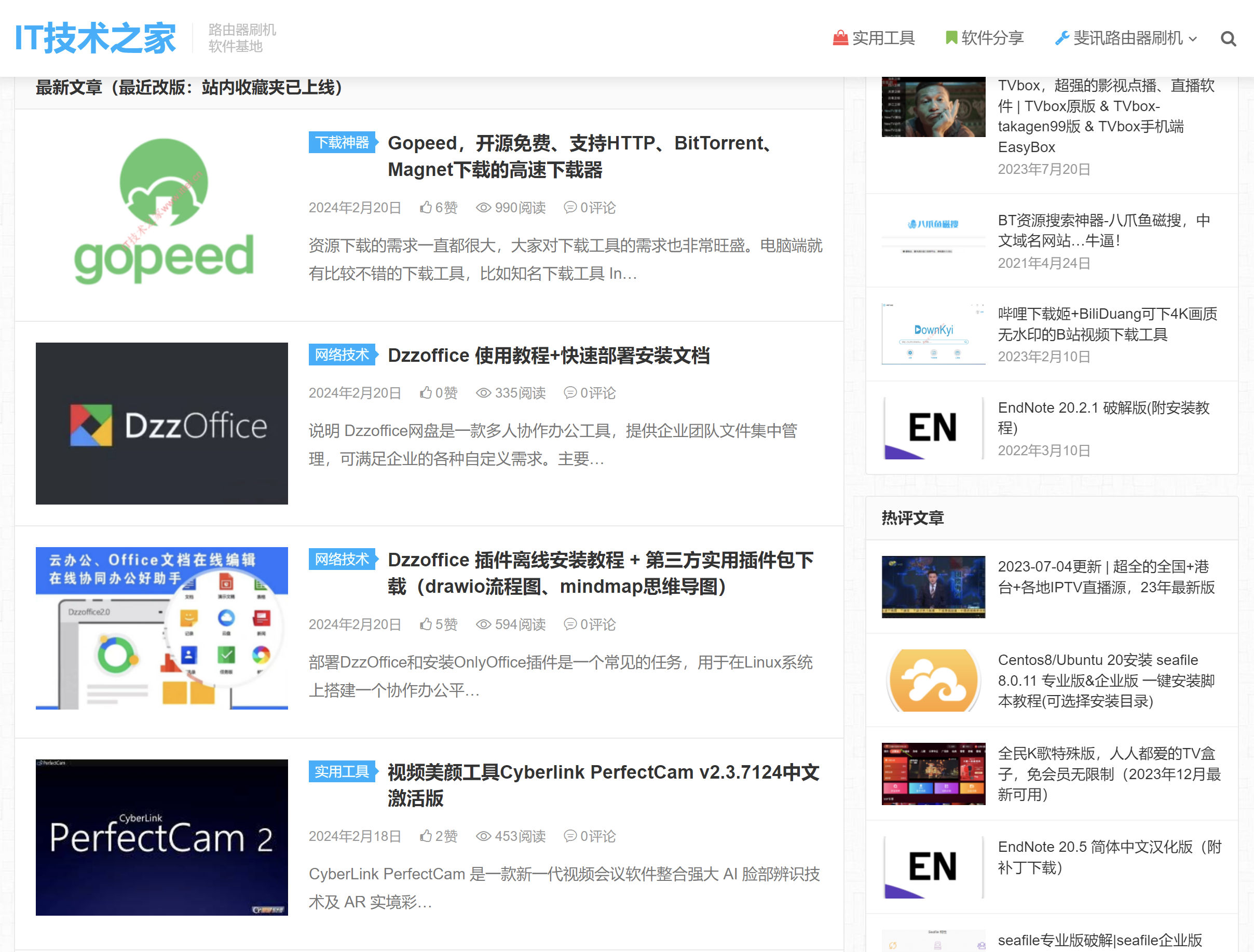The width and height of the screenshot is (1254, 952).
Task: Click the 全民K歌 thumbnail image
Action: (933, 774)
